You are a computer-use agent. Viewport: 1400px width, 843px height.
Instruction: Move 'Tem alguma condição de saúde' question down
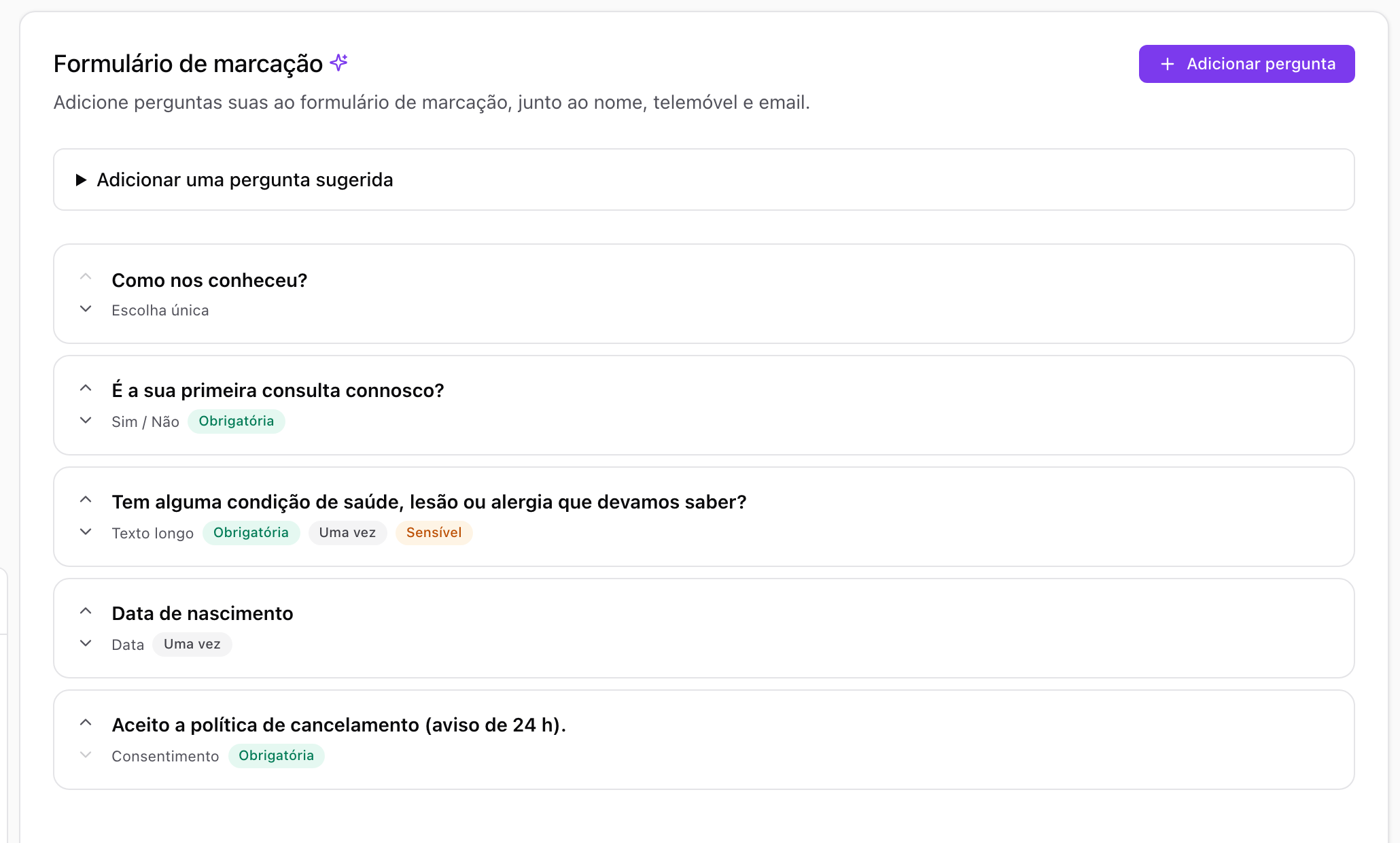point(86,532)
